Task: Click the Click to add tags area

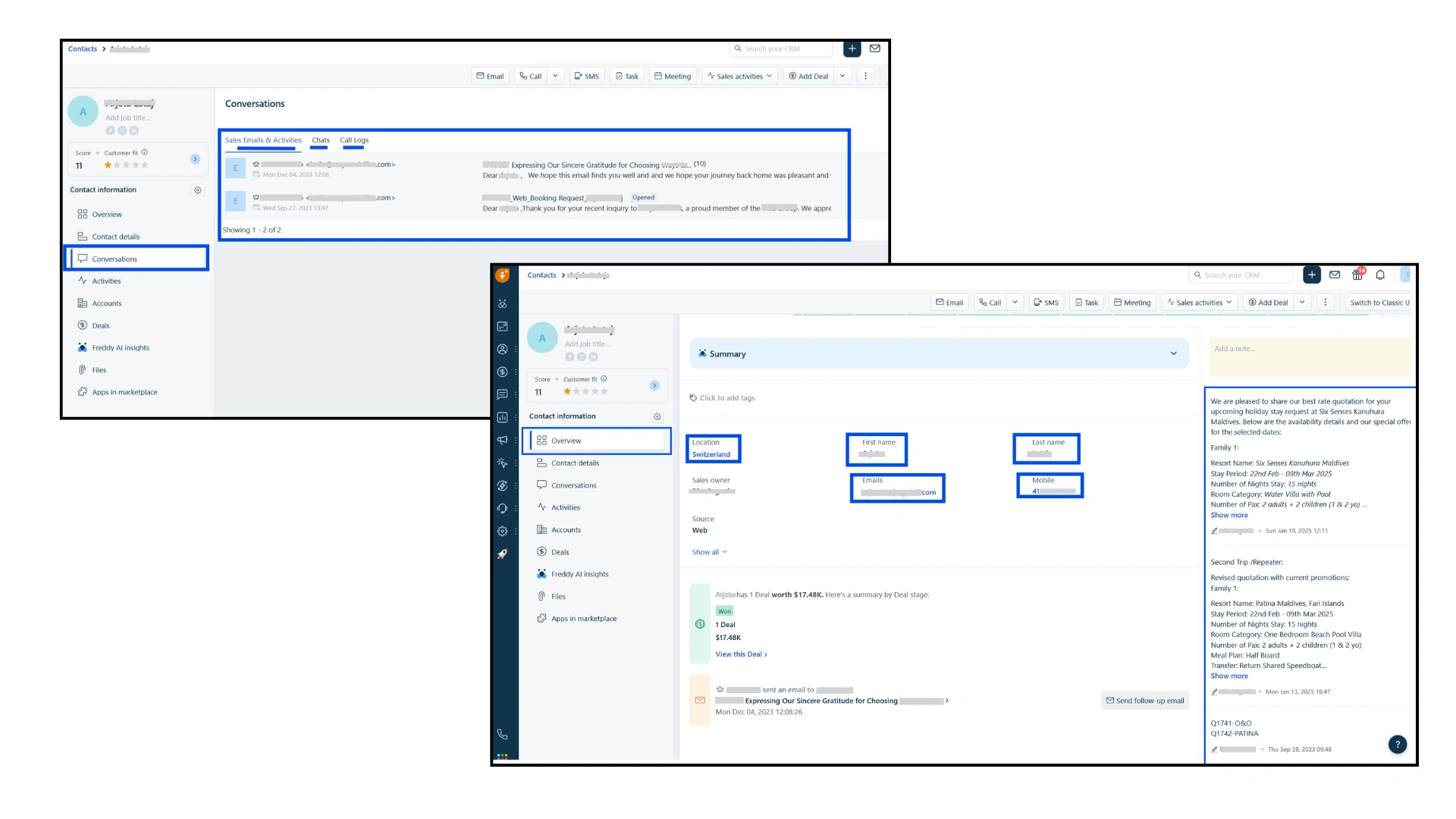Action: [x=726, y=398]
